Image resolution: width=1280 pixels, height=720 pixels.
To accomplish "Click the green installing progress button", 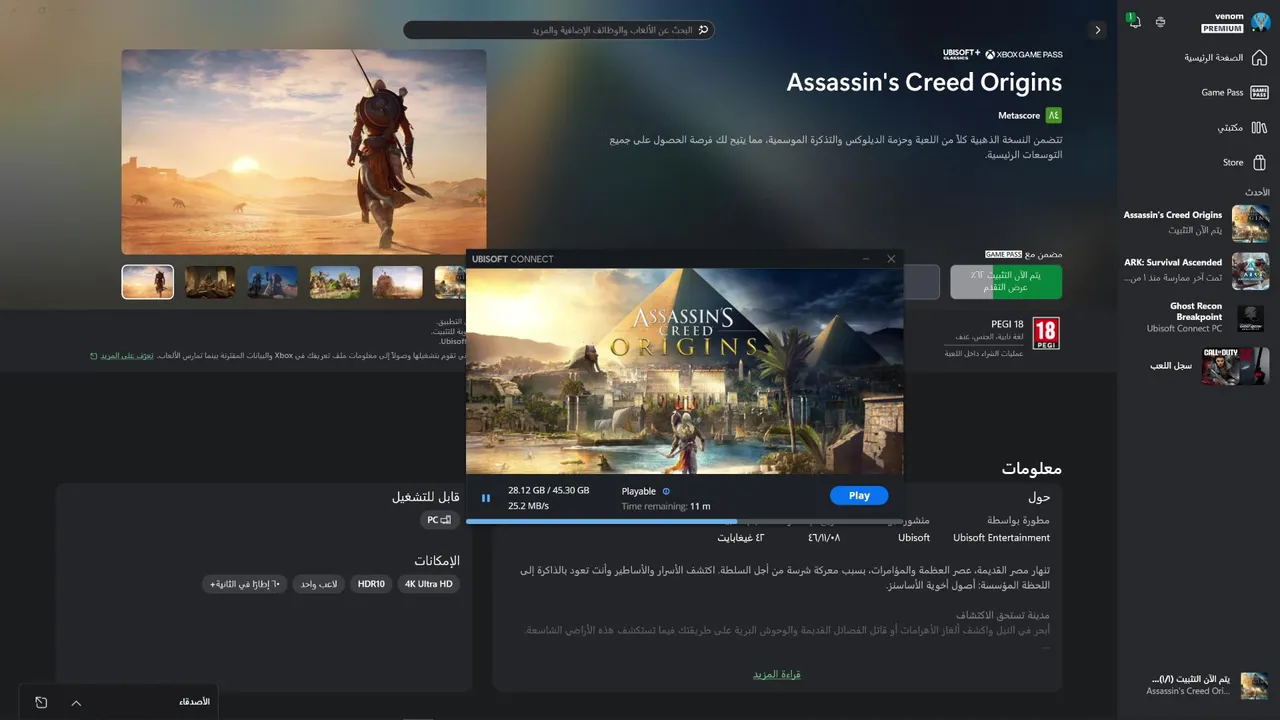I will 1006,282.
